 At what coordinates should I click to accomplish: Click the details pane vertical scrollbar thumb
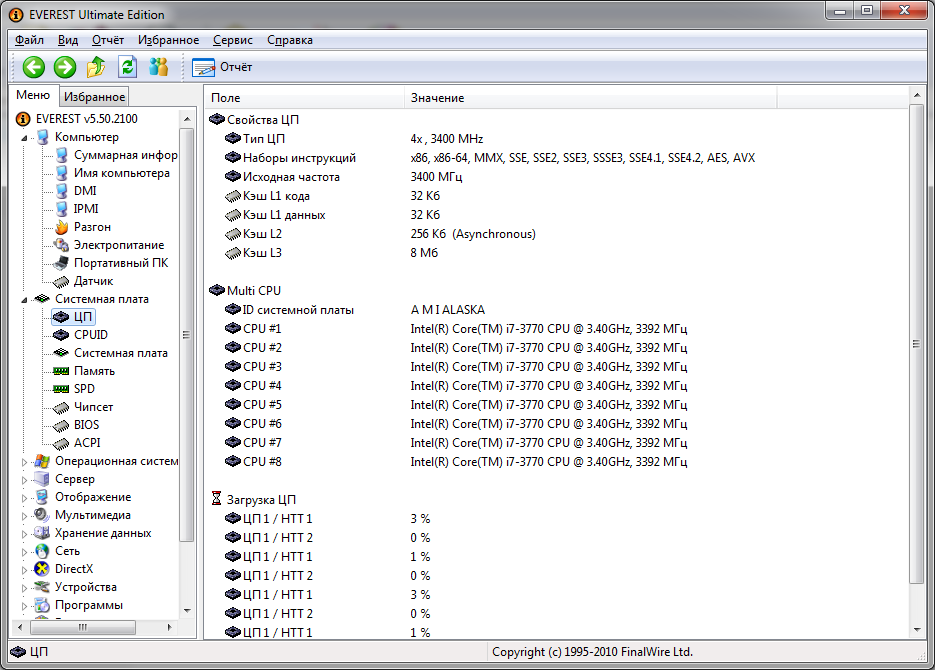click(917, 344)
